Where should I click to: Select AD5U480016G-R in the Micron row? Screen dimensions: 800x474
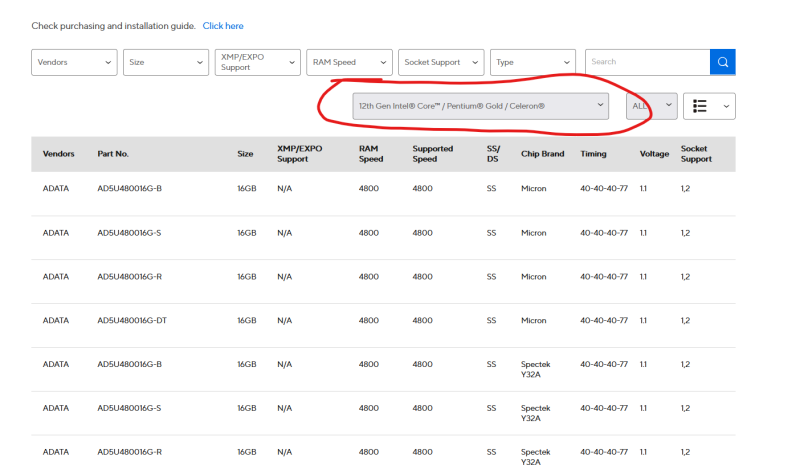[x=130, y=277]
